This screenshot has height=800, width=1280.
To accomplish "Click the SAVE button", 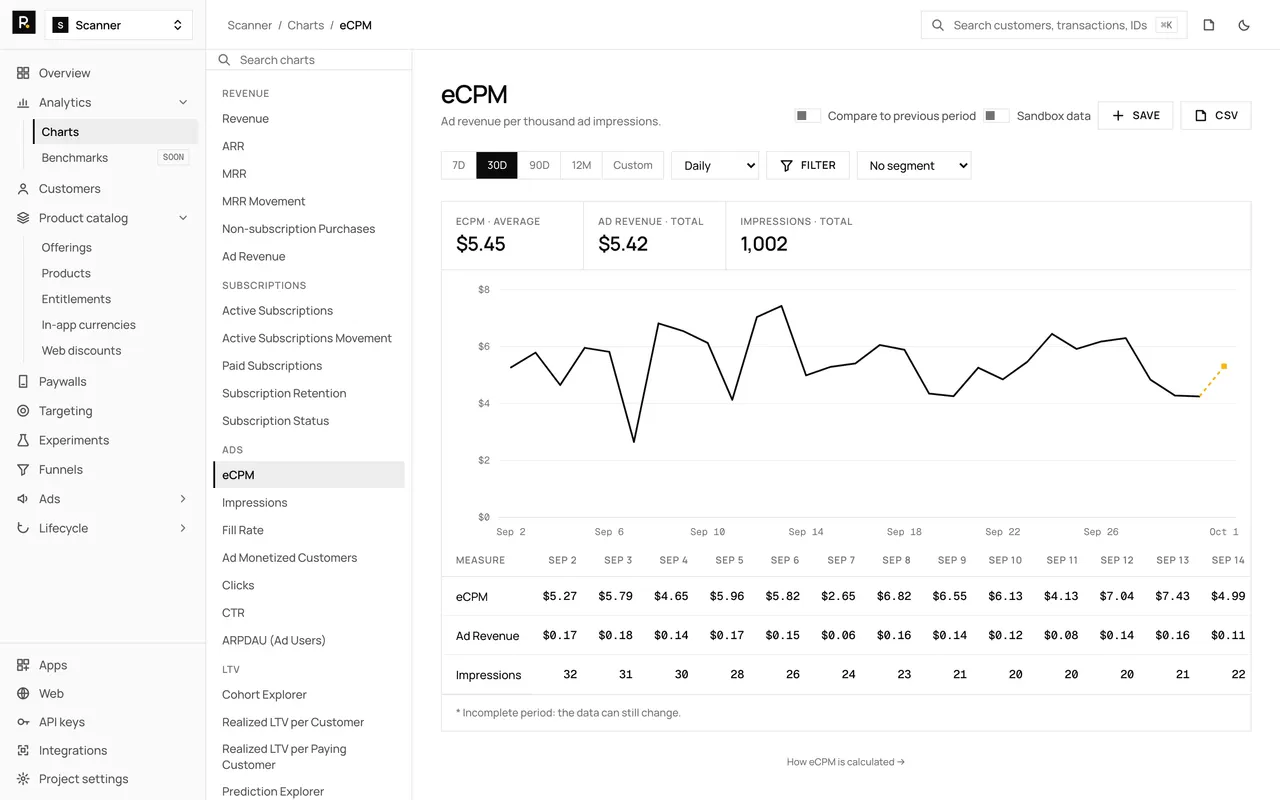I will 1135,116.
